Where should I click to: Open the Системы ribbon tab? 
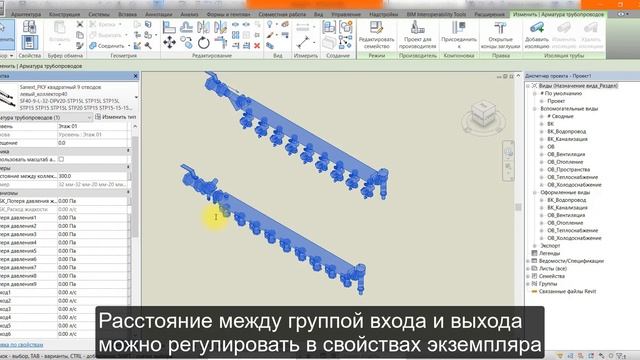tap(99, 14)
